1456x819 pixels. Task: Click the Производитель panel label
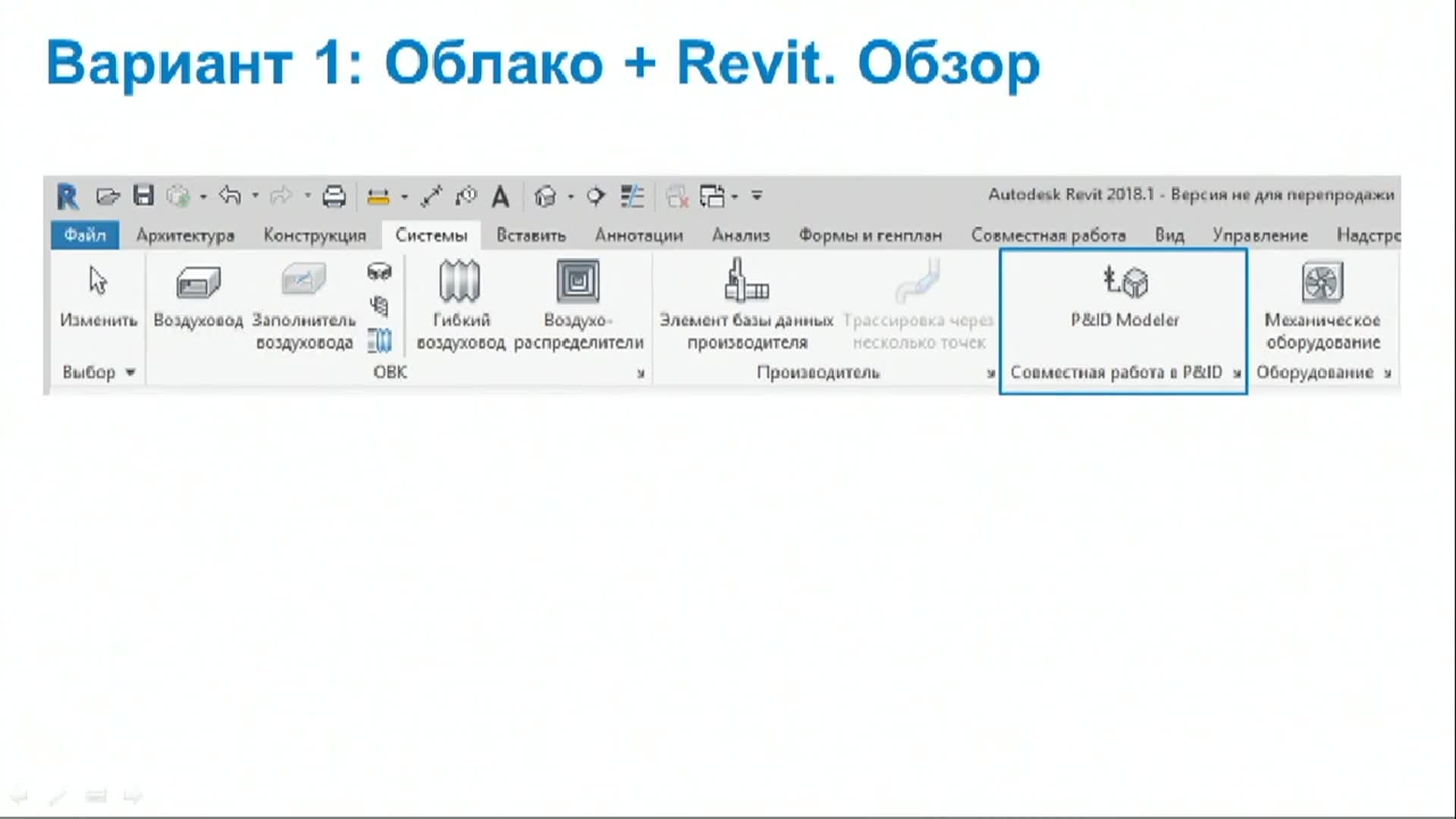[x=818, y=372]
